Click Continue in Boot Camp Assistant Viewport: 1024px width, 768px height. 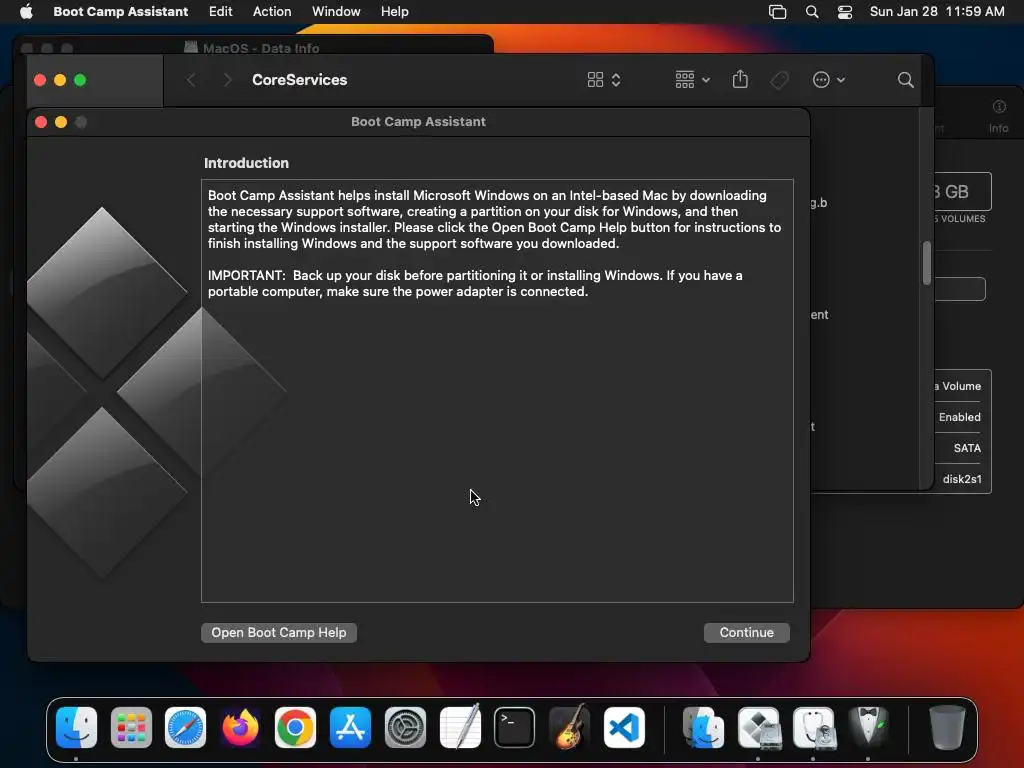[x=746, y=632]
